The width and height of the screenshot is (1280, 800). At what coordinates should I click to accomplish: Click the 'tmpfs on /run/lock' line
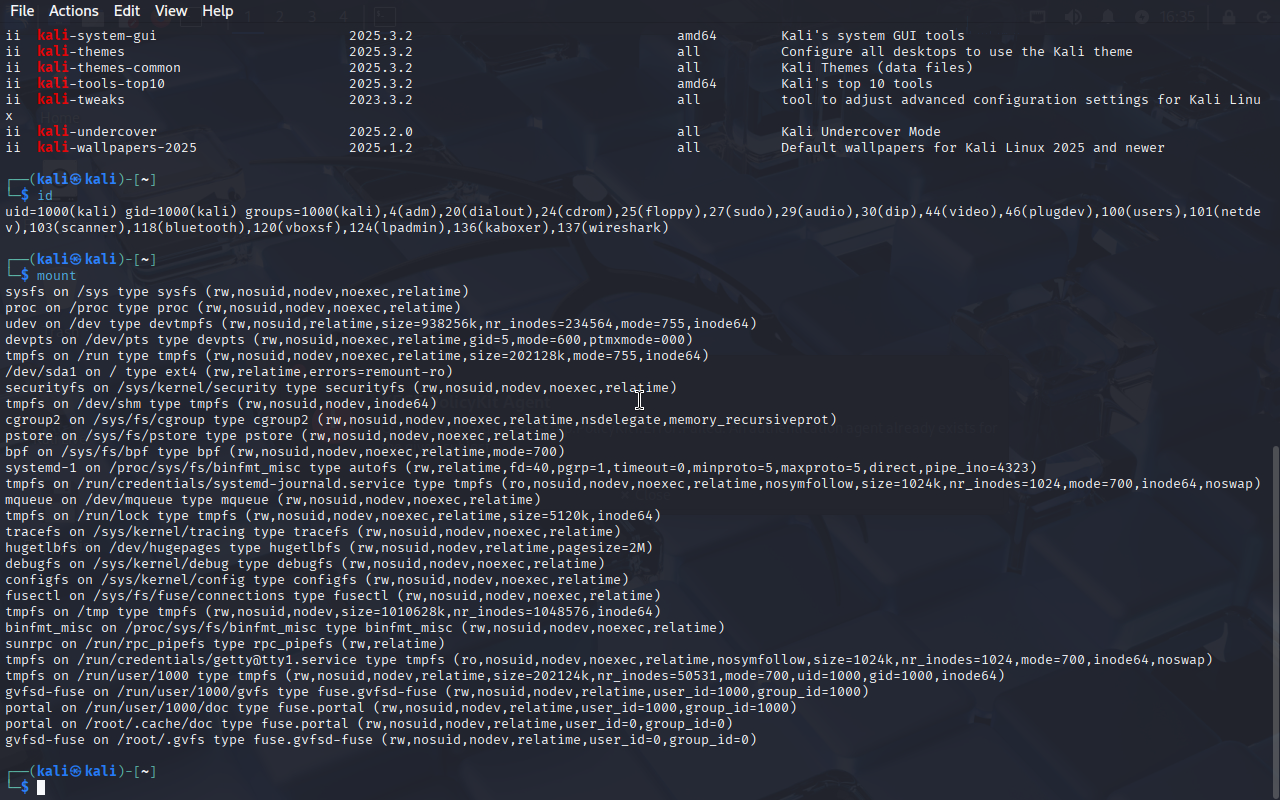(x=333, y=516)
